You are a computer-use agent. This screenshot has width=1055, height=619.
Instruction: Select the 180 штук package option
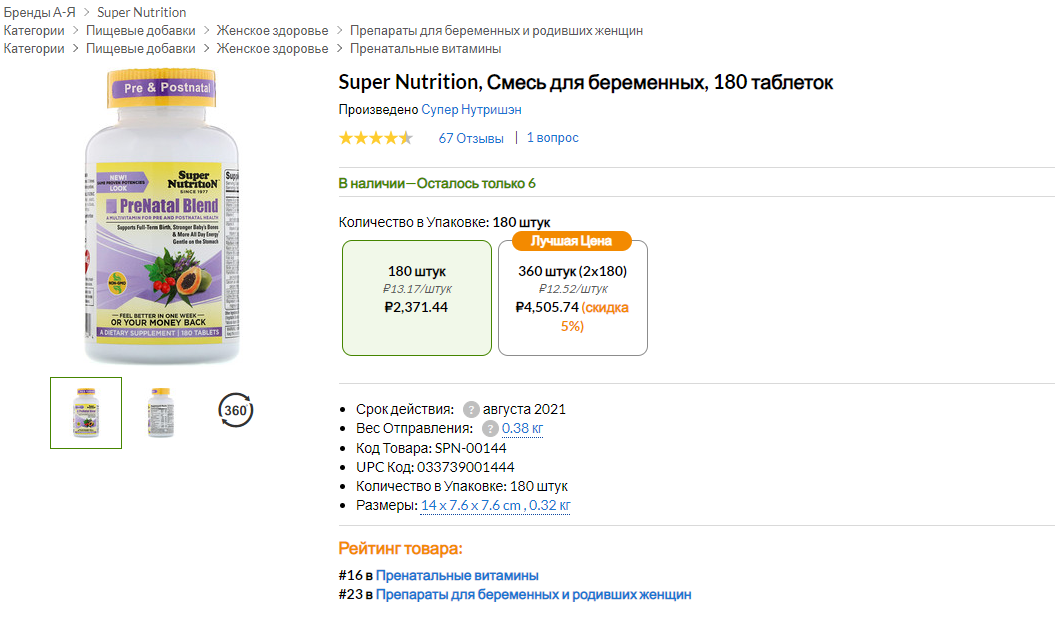[417, 297]
